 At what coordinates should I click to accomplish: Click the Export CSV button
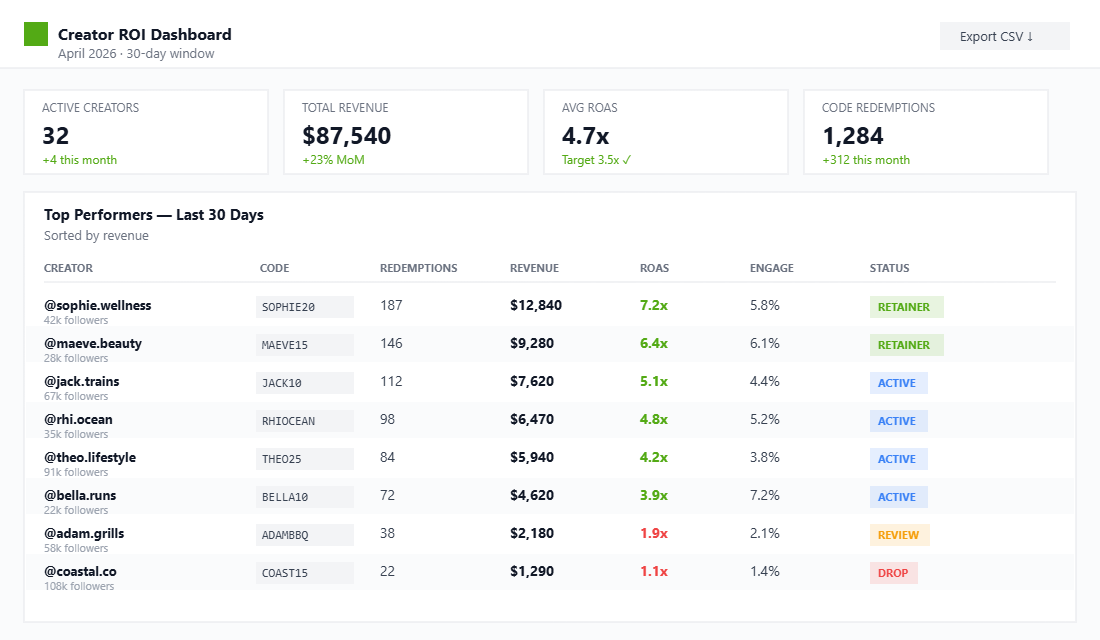[1004, 36]
